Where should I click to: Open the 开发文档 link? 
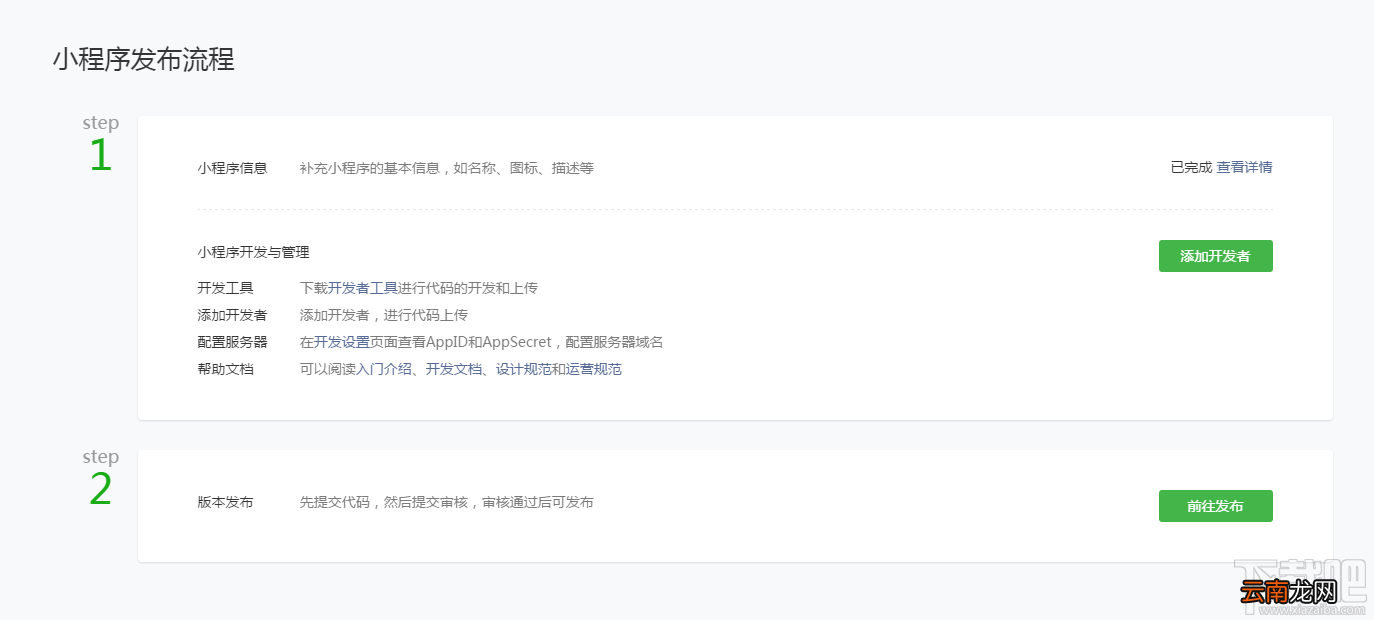coord(454,369)
